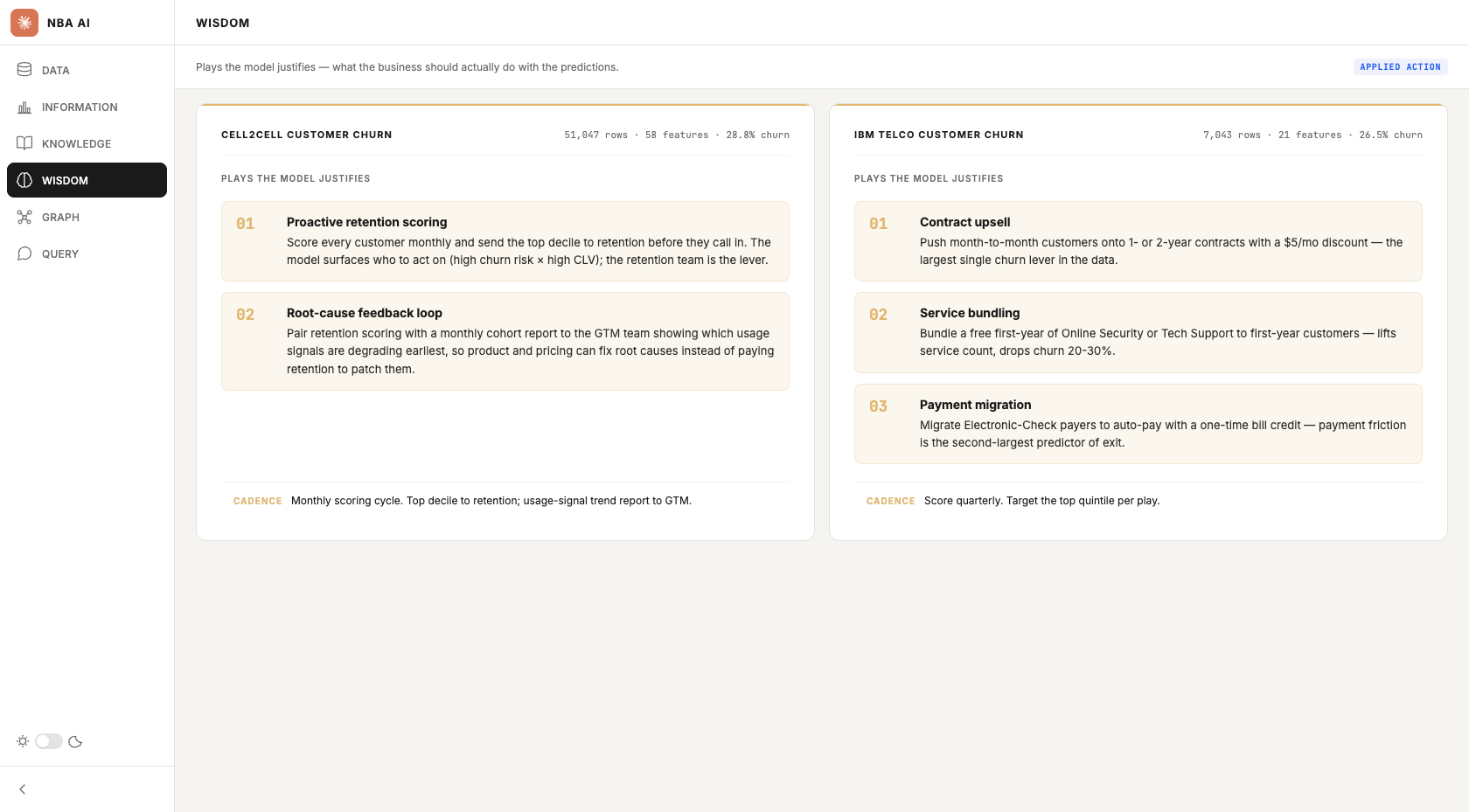The image size is (1469, 812).
Task: Open the Knowledge section
Action: point(87,143)
